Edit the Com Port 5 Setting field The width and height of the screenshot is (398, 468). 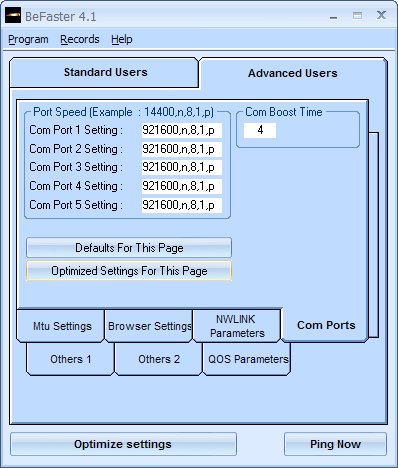coord(182,205)
